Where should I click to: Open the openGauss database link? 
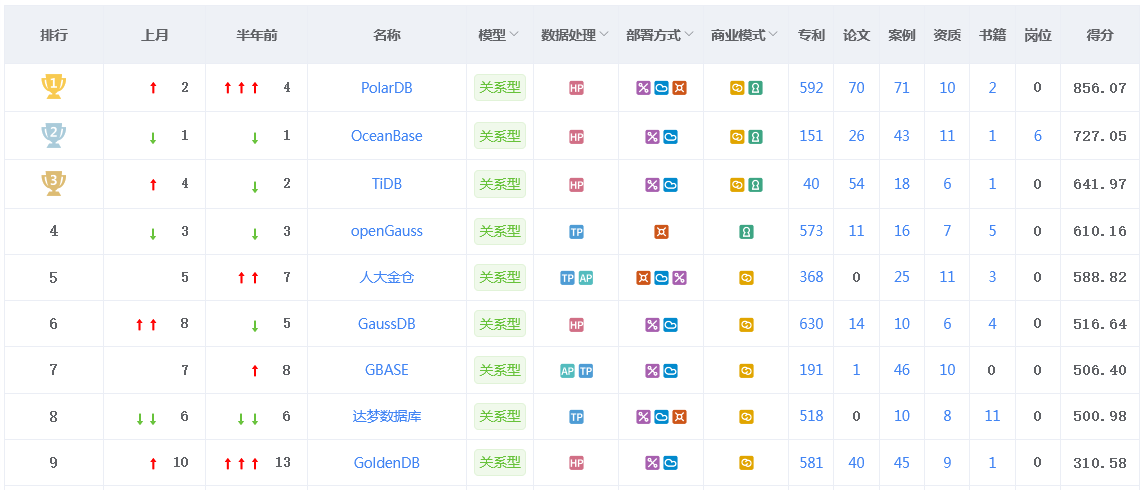coord(387,231)
